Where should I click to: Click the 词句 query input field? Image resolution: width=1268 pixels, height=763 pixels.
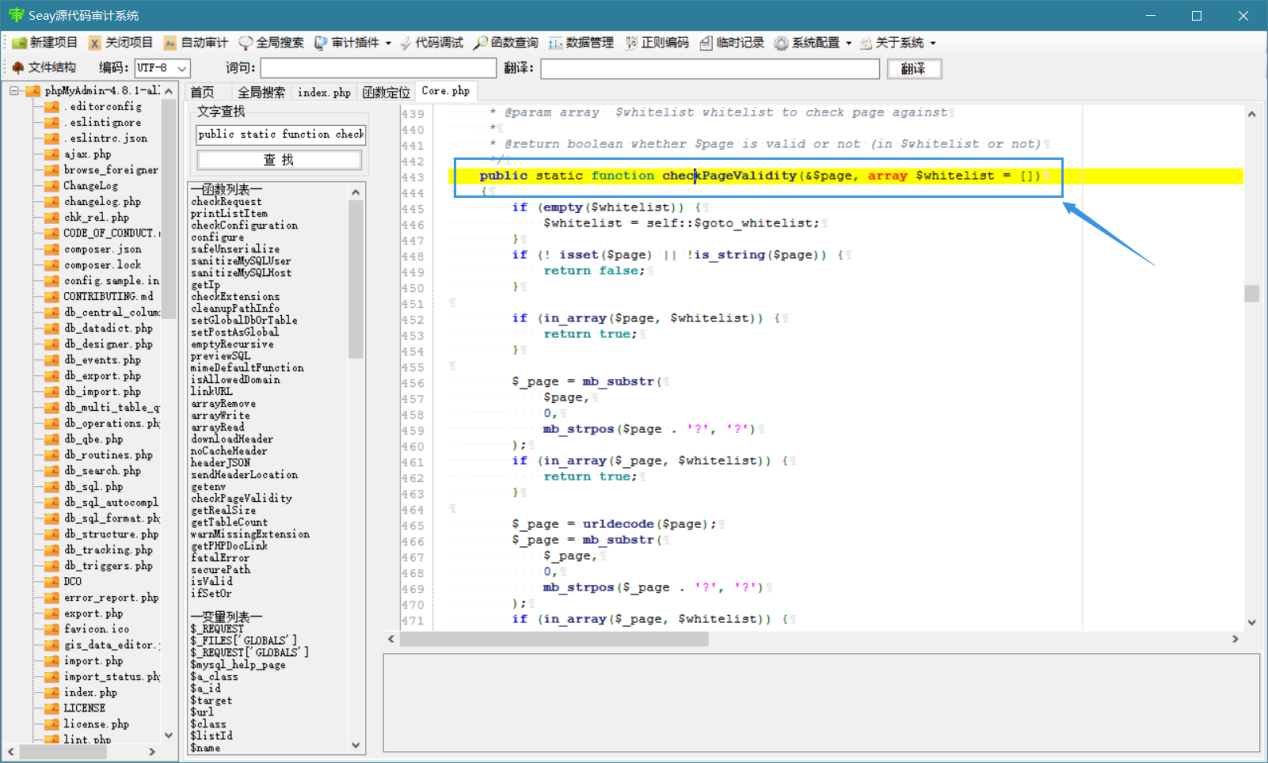tap(378, 68)
